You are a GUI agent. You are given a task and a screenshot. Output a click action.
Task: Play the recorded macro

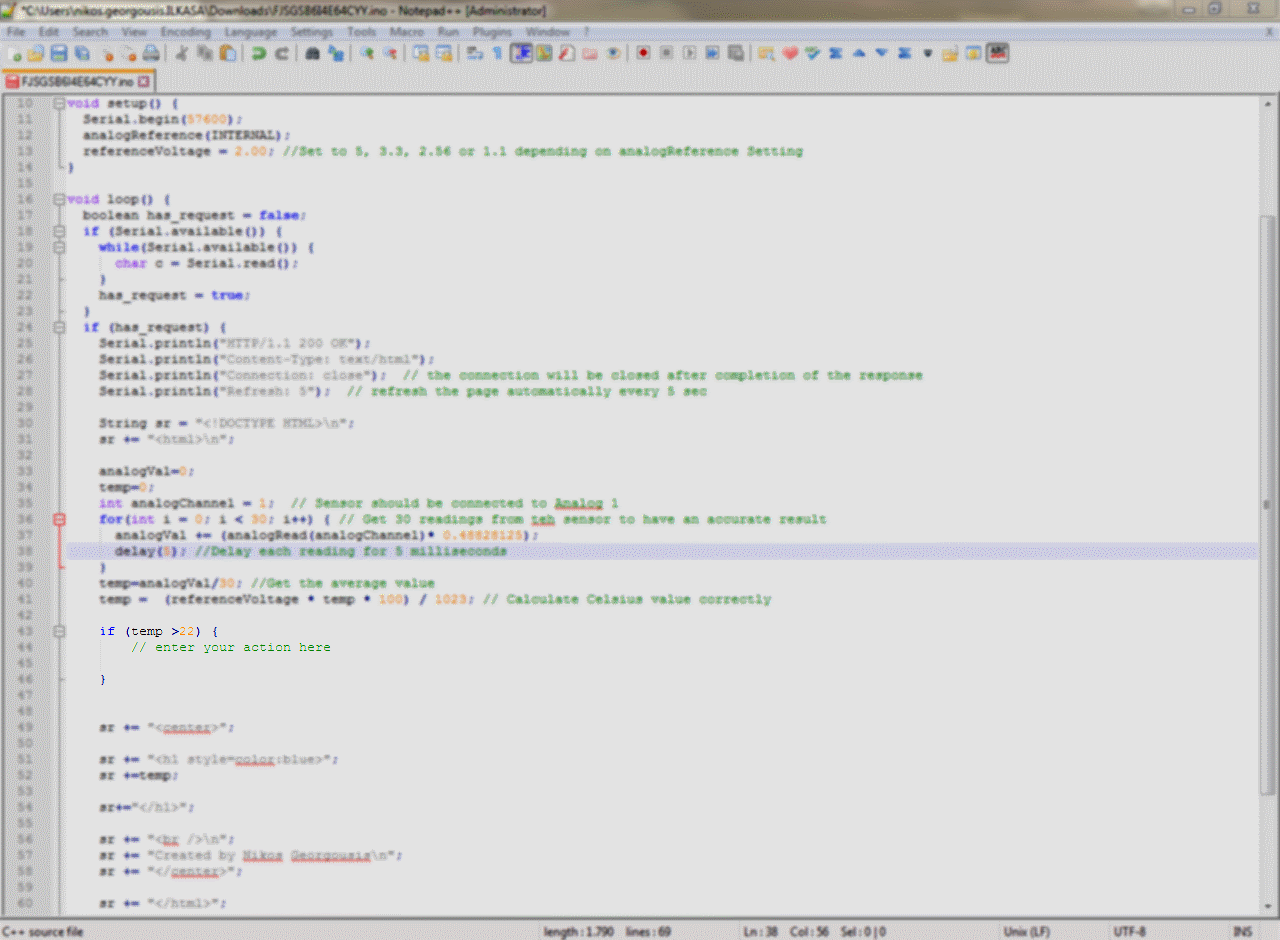click(690, 53)
